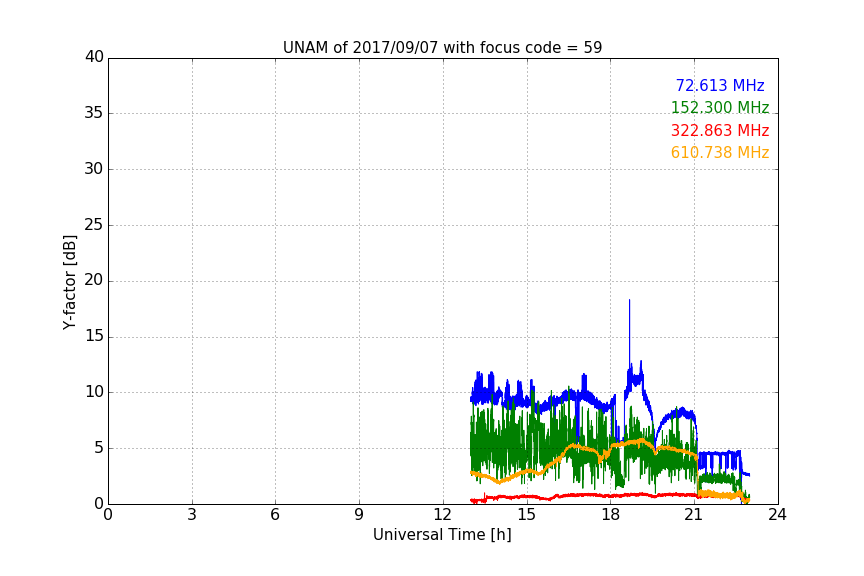This screenshot has height=576, width=864.
Task: Click the x-axis tick label 6
Action: (276, 515)
